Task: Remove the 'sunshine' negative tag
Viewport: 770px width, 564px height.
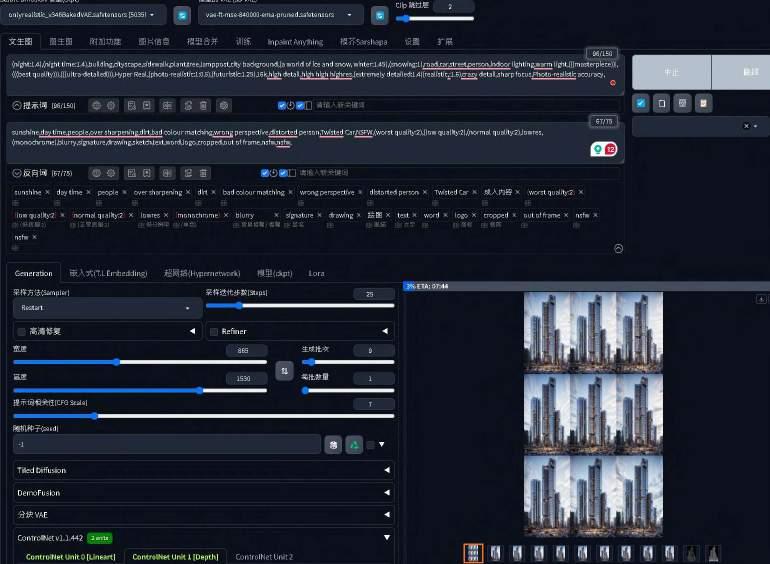Action: click(48, 192)
